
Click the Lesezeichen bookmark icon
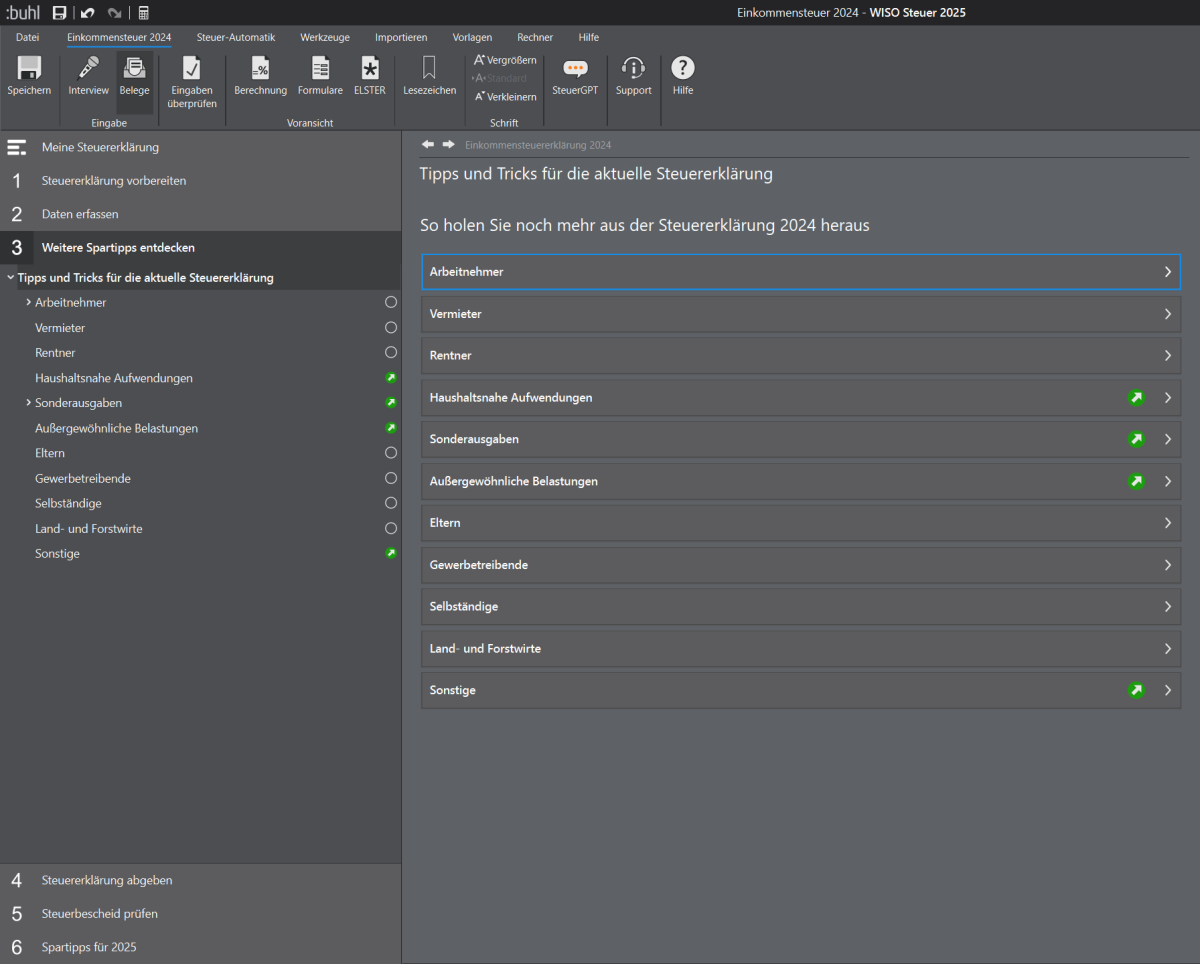(x=429, y=68)
